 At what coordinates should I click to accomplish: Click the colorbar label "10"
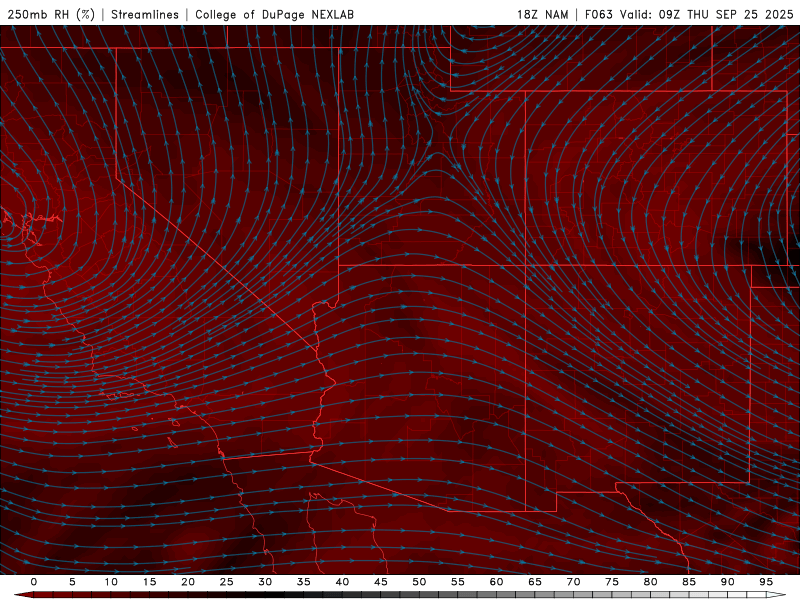[x=111, y=582]
